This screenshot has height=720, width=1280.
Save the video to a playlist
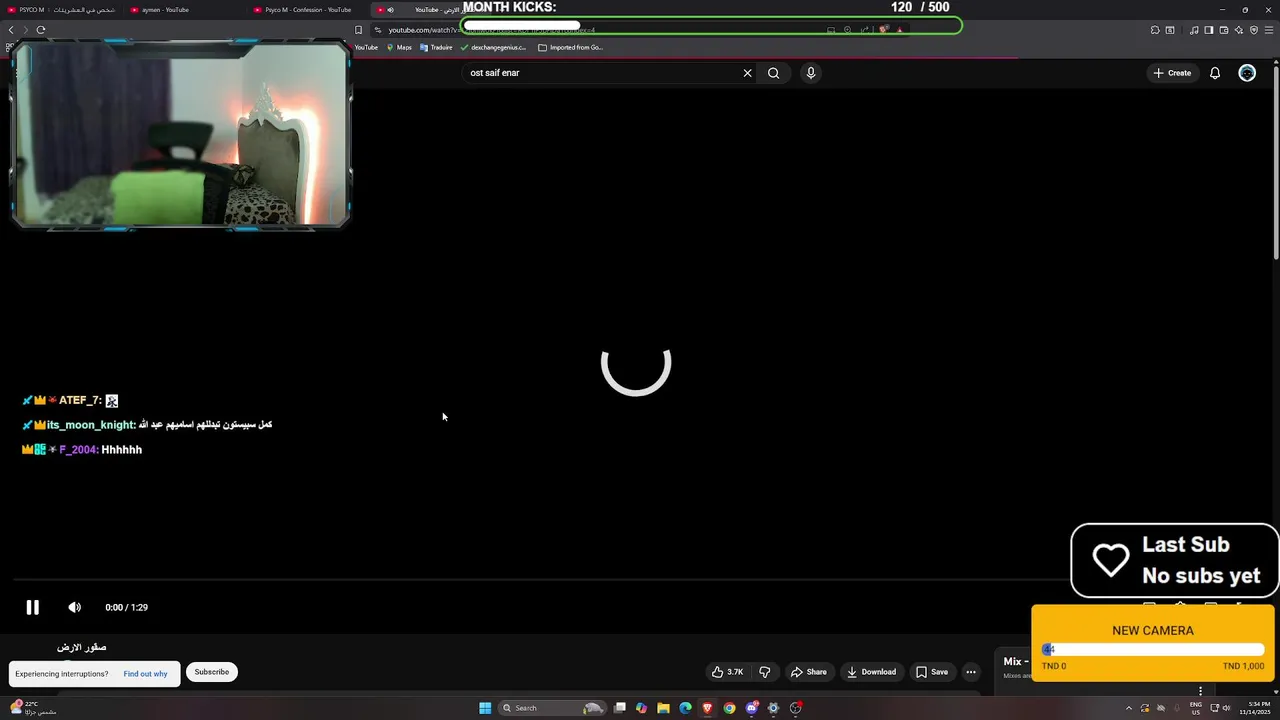(x=932, y=672)
